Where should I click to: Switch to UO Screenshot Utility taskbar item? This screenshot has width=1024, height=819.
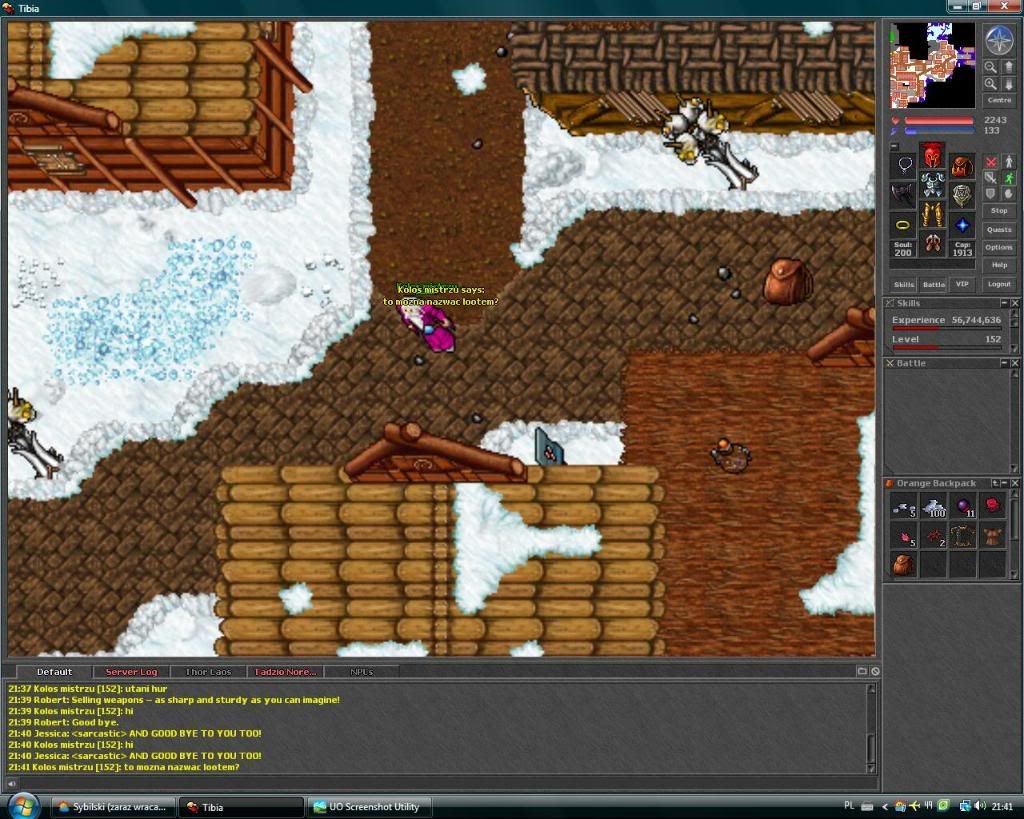(x=368, y=807)
